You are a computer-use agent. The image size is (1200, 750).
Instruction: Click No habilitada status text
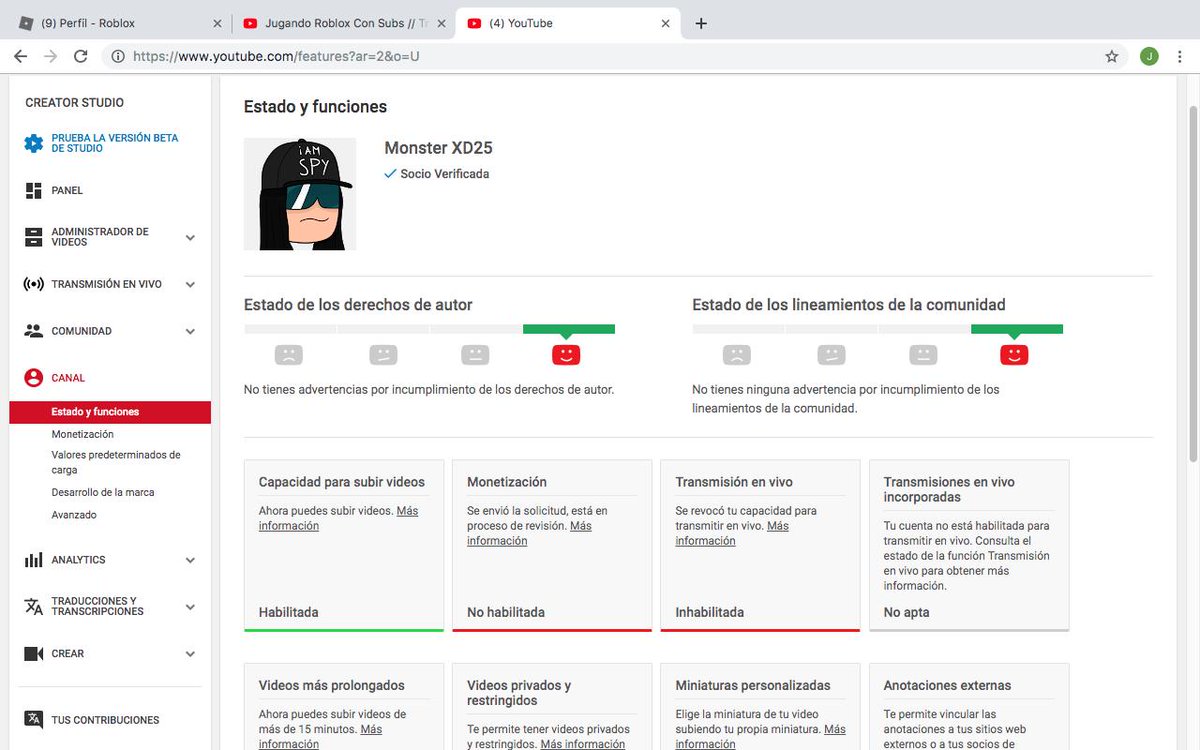coord(506,612)
